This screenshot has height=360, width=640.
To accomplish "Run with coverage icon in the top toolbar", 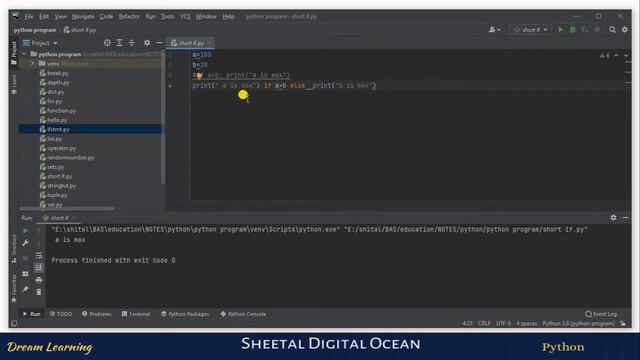I will tap(584, 30).
